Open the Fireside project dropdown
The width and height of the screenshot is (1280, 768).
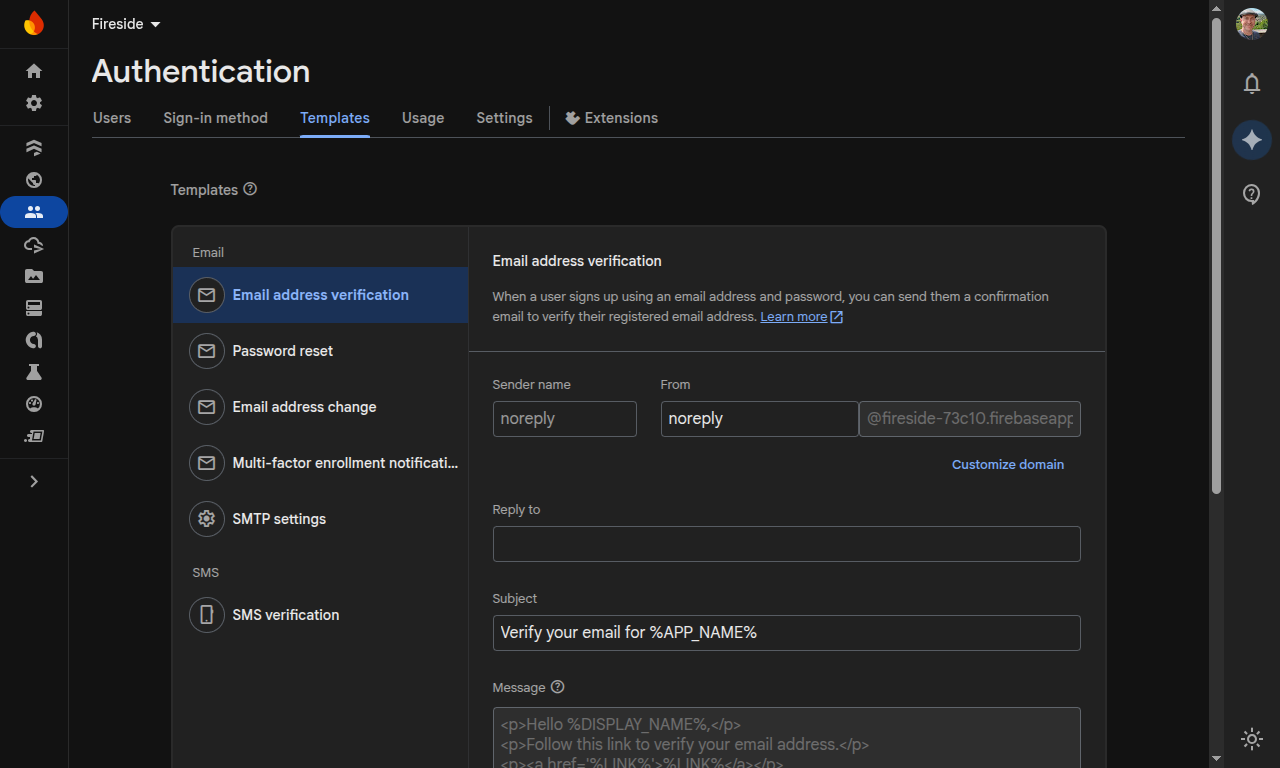coord(126,24)
